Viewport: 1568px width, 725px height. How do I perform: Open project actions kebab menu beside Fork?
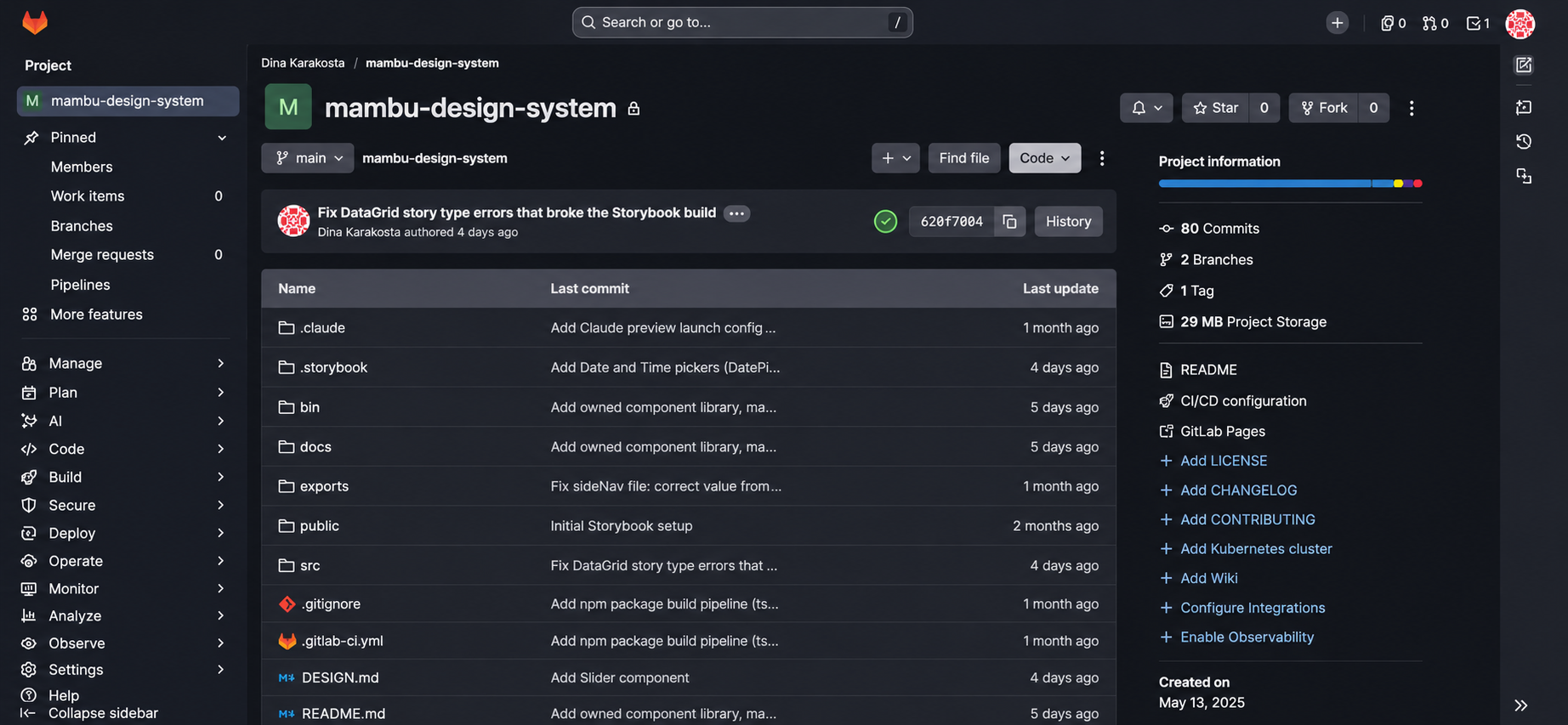(x=1412, y=108)
